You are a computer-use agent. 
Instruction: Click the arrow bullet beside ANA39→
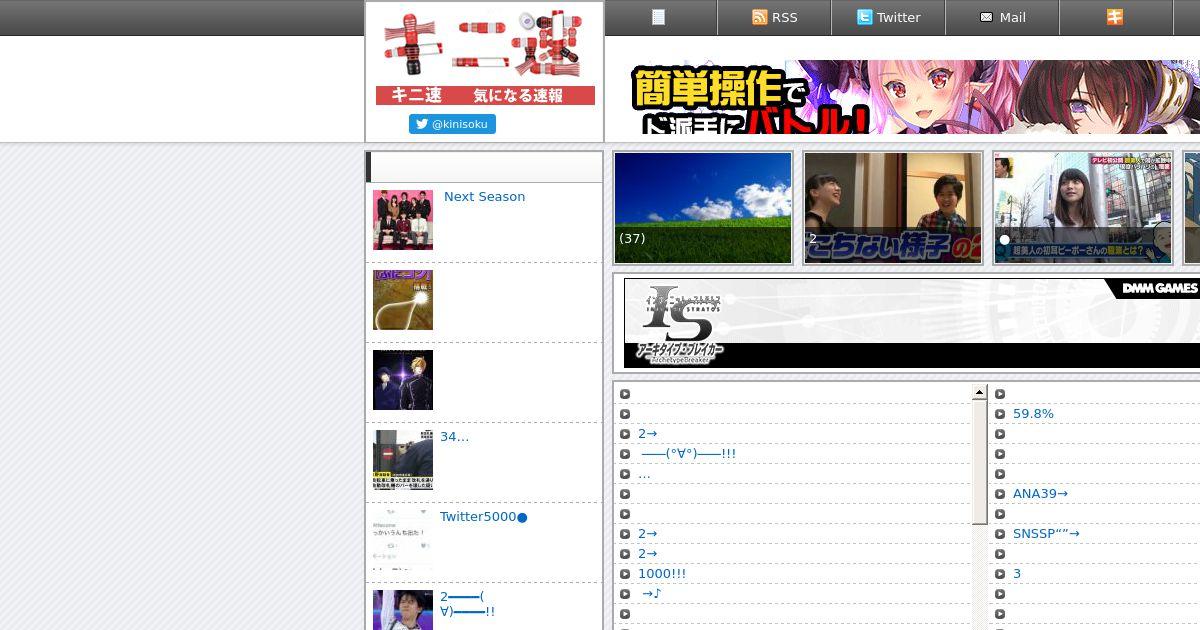coord(1000,494)
